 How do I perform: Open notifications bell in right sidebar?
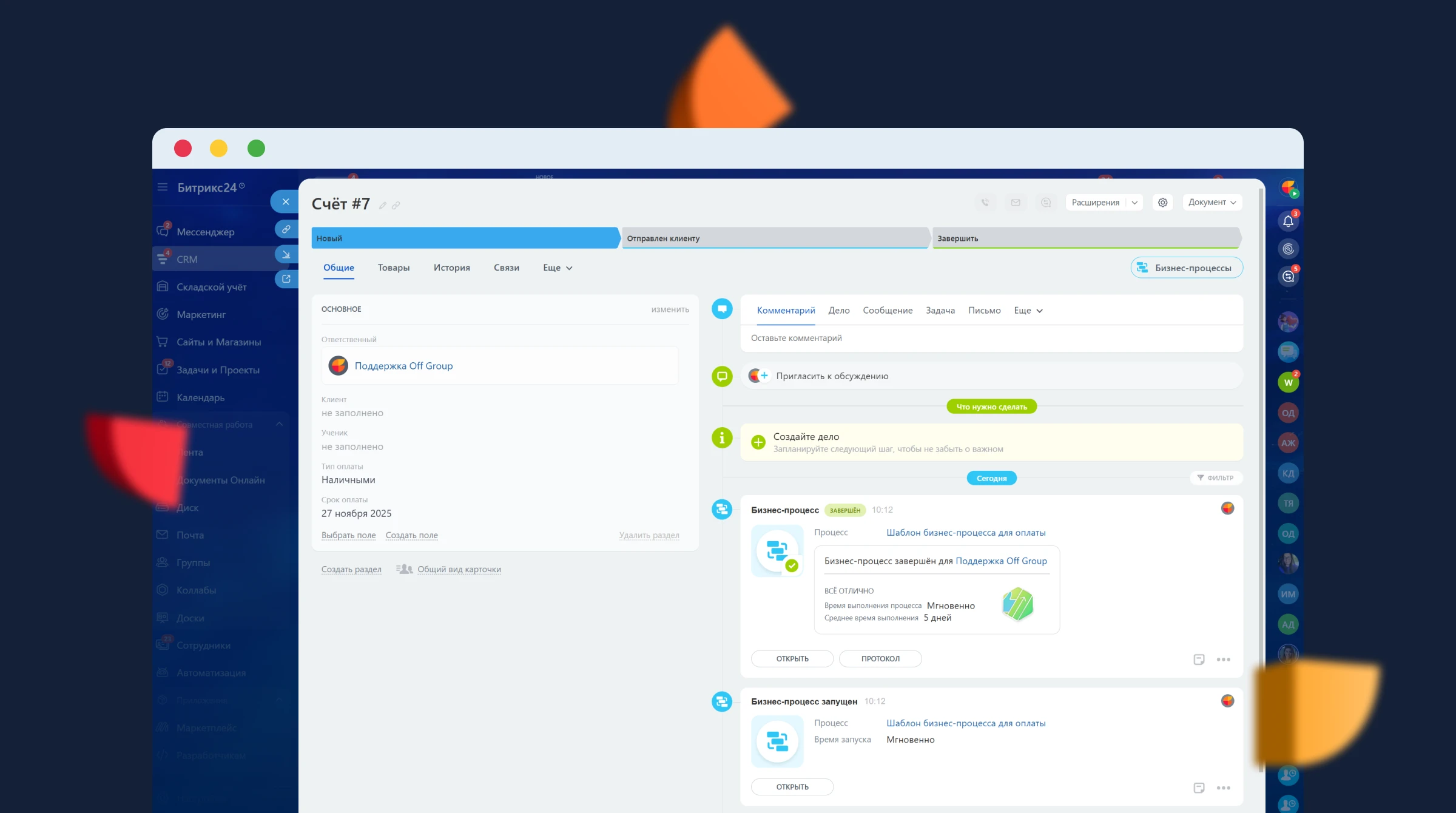pyautogui.click(x=1288, y=221)
